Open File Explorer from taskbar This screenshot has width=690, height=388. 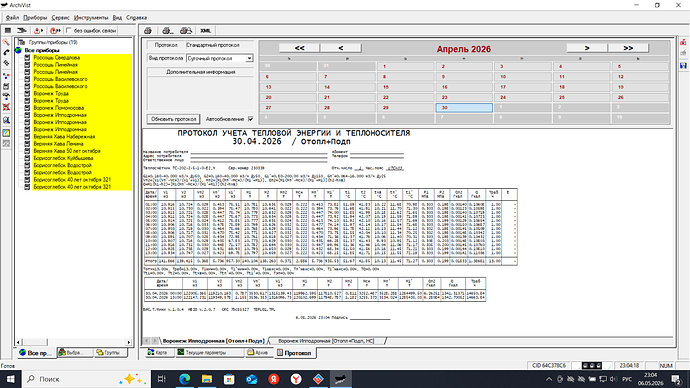pos(207,379)
